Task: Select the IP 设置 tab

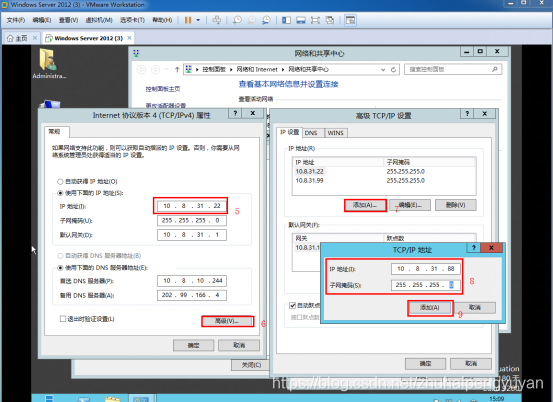Action: coord(289,132)
